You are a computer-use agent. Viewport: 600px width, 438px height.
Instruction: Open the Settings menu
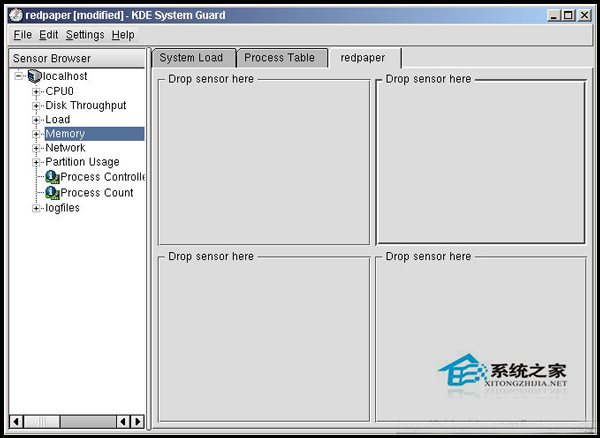pyautogui.click(x=85, y=35)
